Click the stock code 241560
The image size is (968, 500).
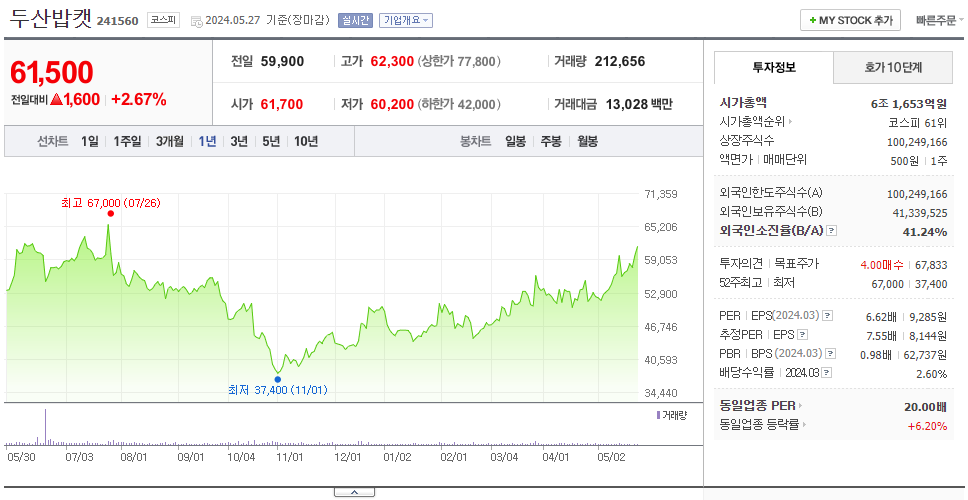[x=118, y=22]
